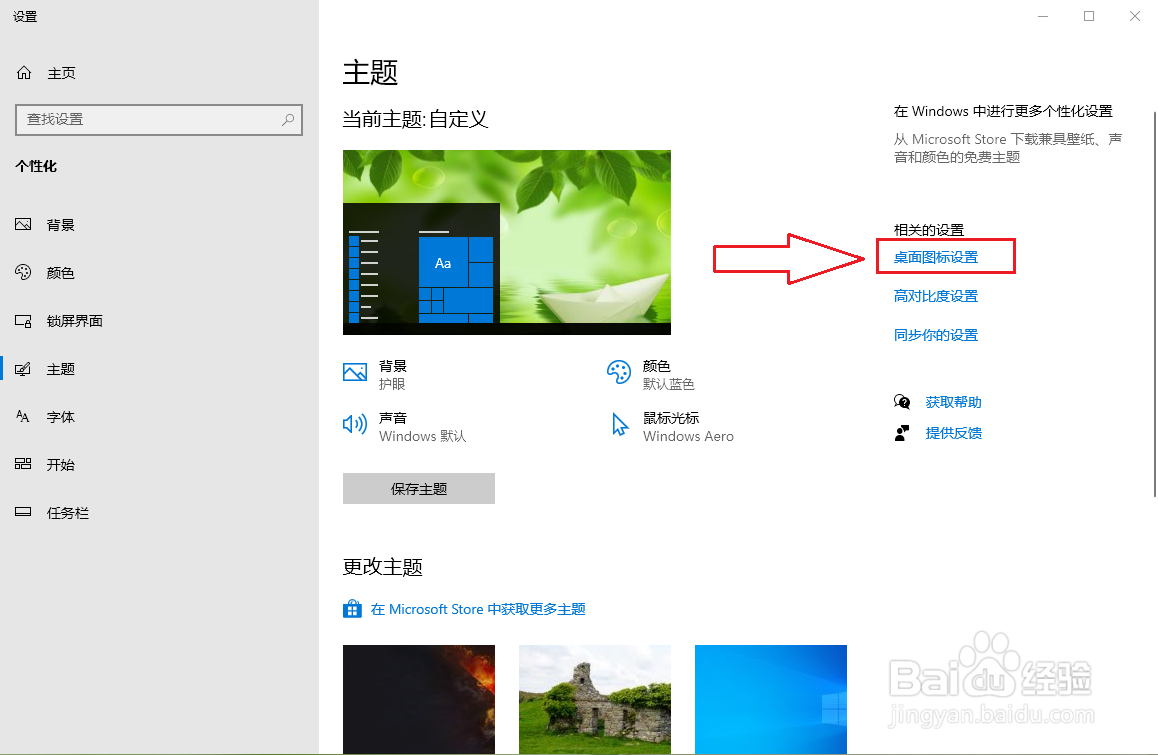Click the vertical scrollbar on the right

point(1154,304)
